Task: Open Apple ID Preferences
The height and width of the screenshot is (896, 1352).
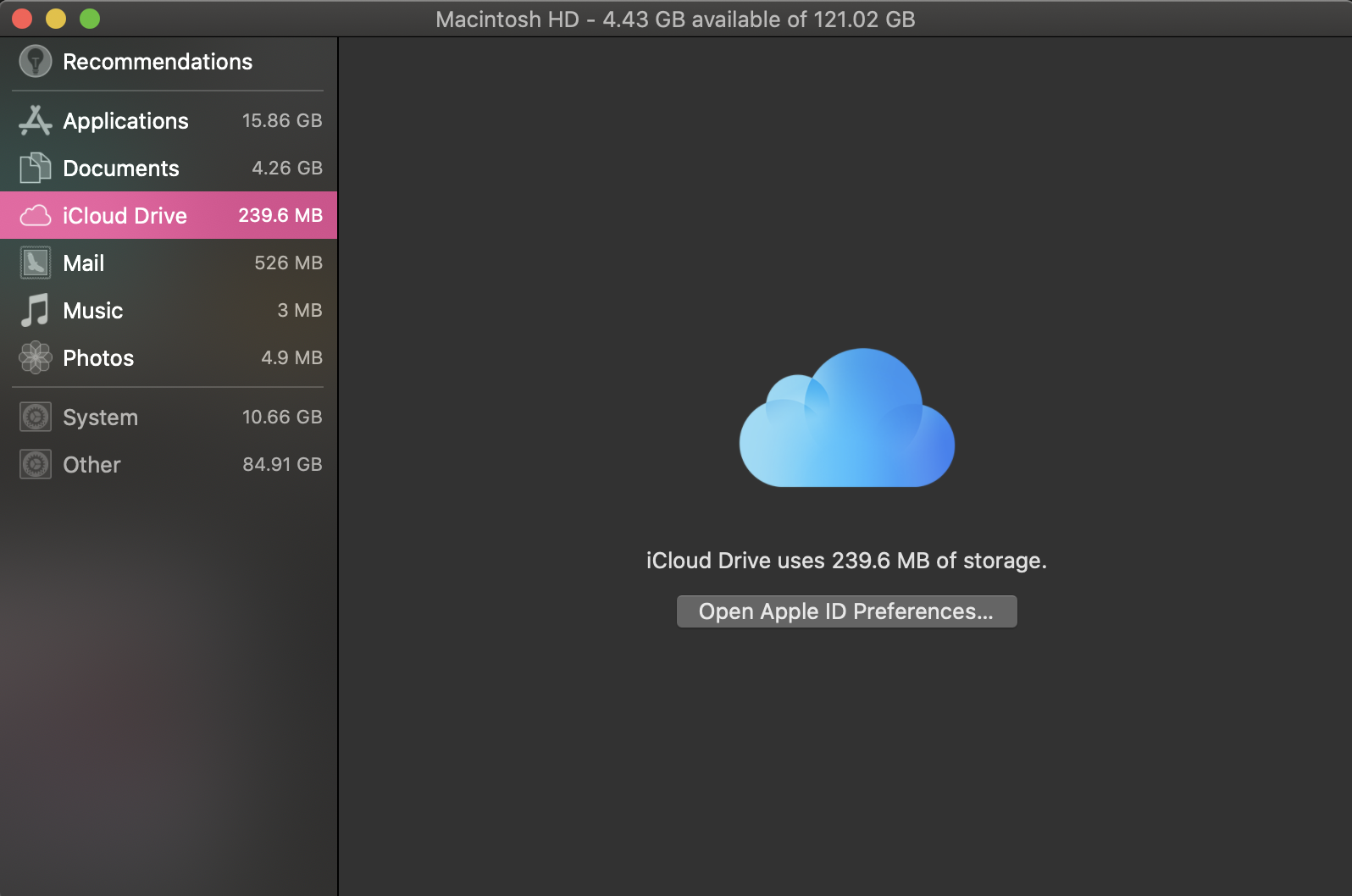Action: pyautogui.click(x=846, y=611)
